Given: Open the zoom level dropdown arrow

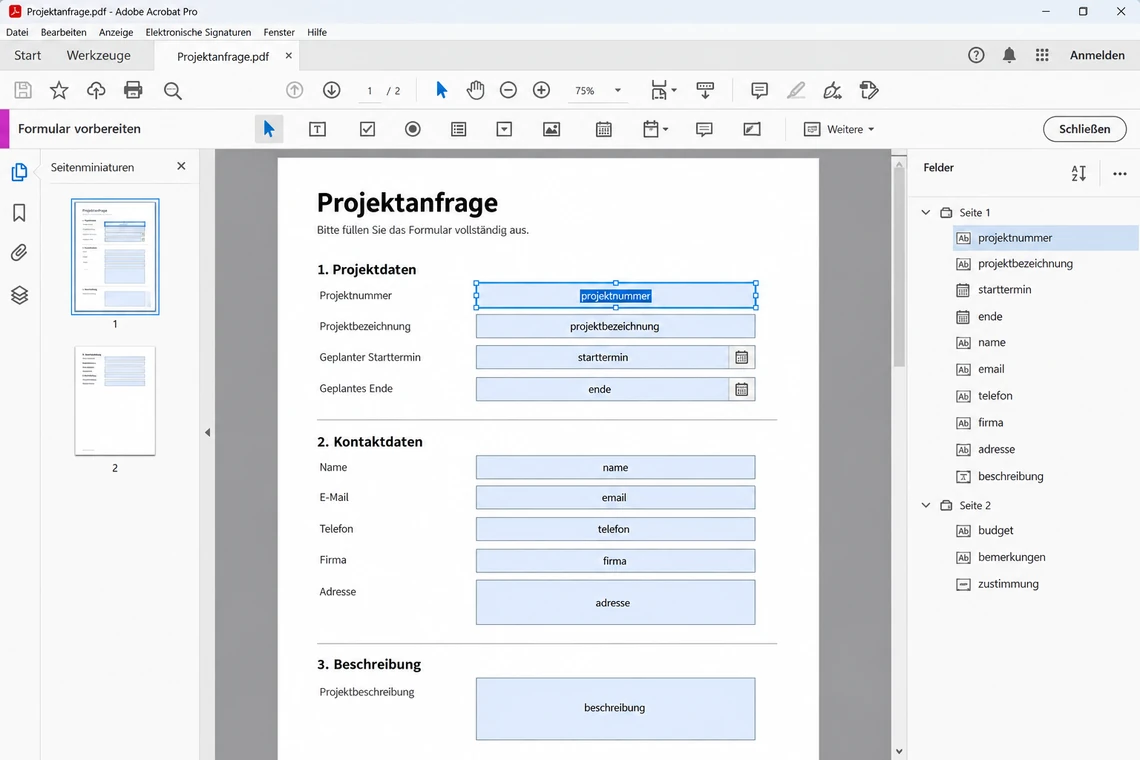Looking at the screenshot, I should coord(618,90).
